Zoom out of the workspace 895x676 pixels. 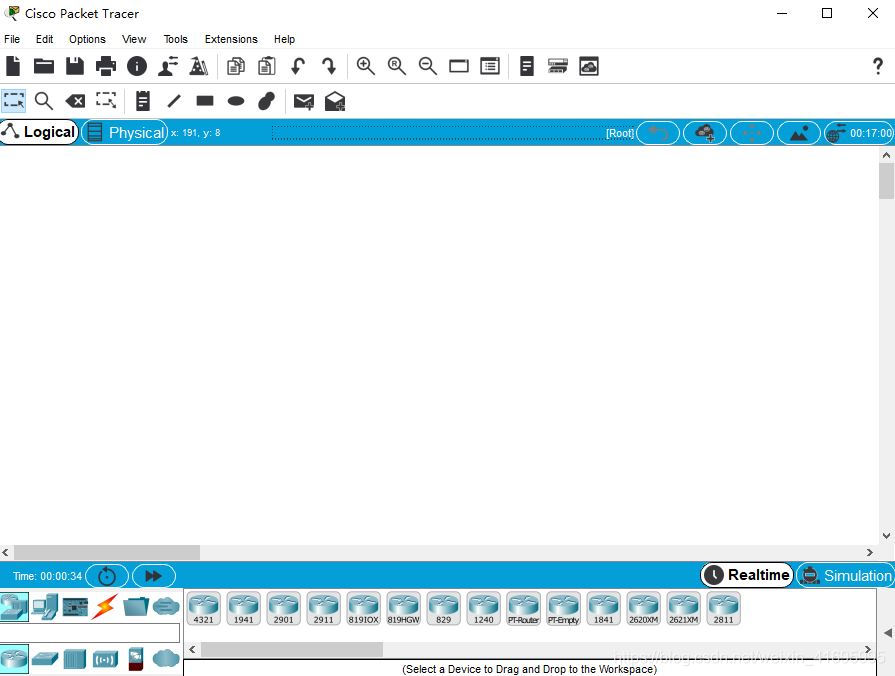pyautogui.click(x=428, y=66)
